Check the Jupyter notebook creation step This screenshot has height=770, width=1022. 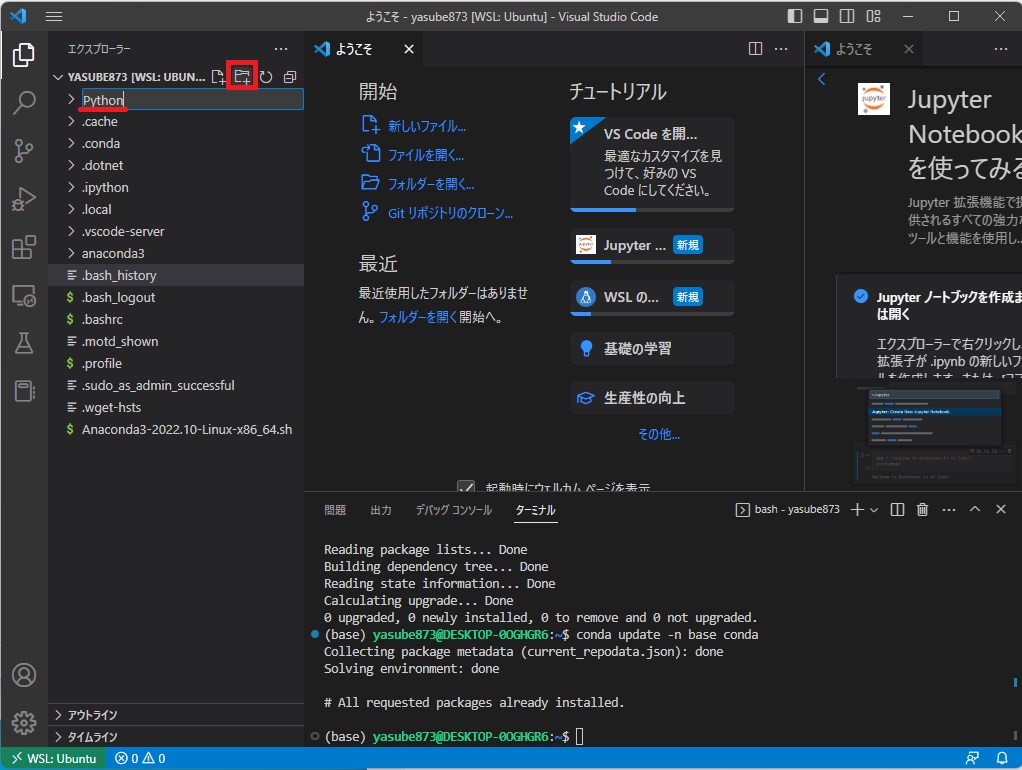[x=860, y=297]
